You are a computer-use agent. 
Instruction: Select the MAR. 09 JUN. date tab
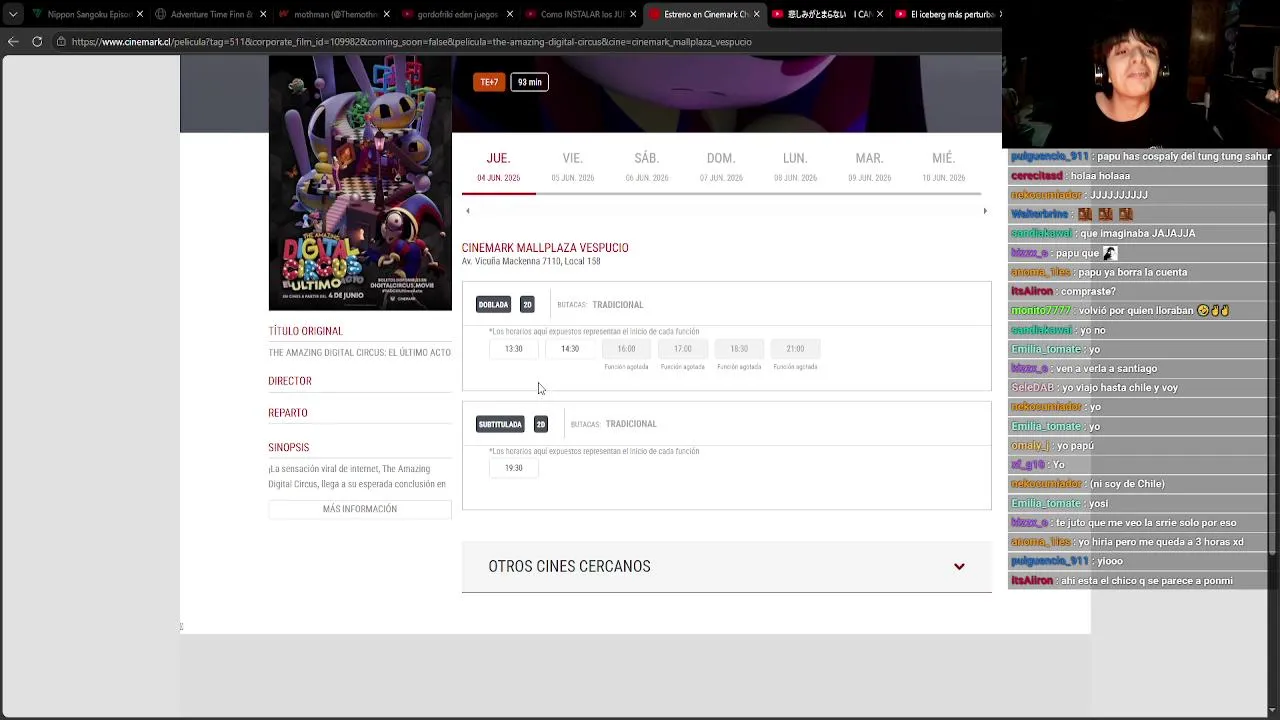point(869,167)
